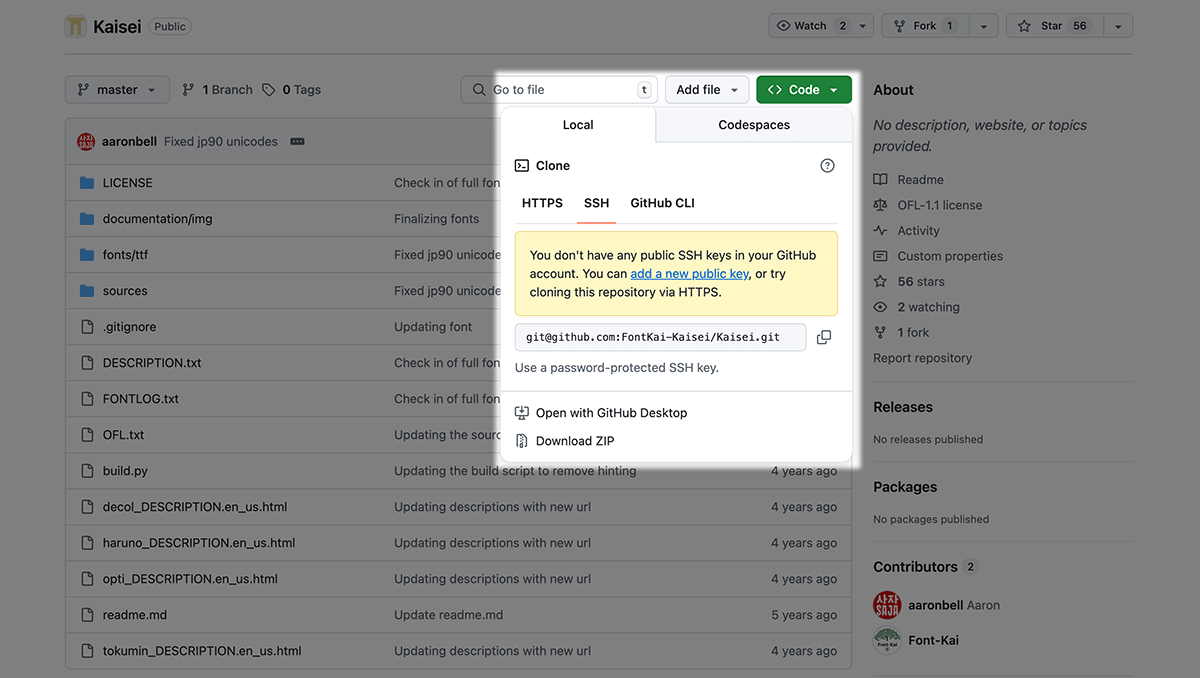The image size is (1200, 678).
Task: Toggle the green Code button
Action: point(804,90)
